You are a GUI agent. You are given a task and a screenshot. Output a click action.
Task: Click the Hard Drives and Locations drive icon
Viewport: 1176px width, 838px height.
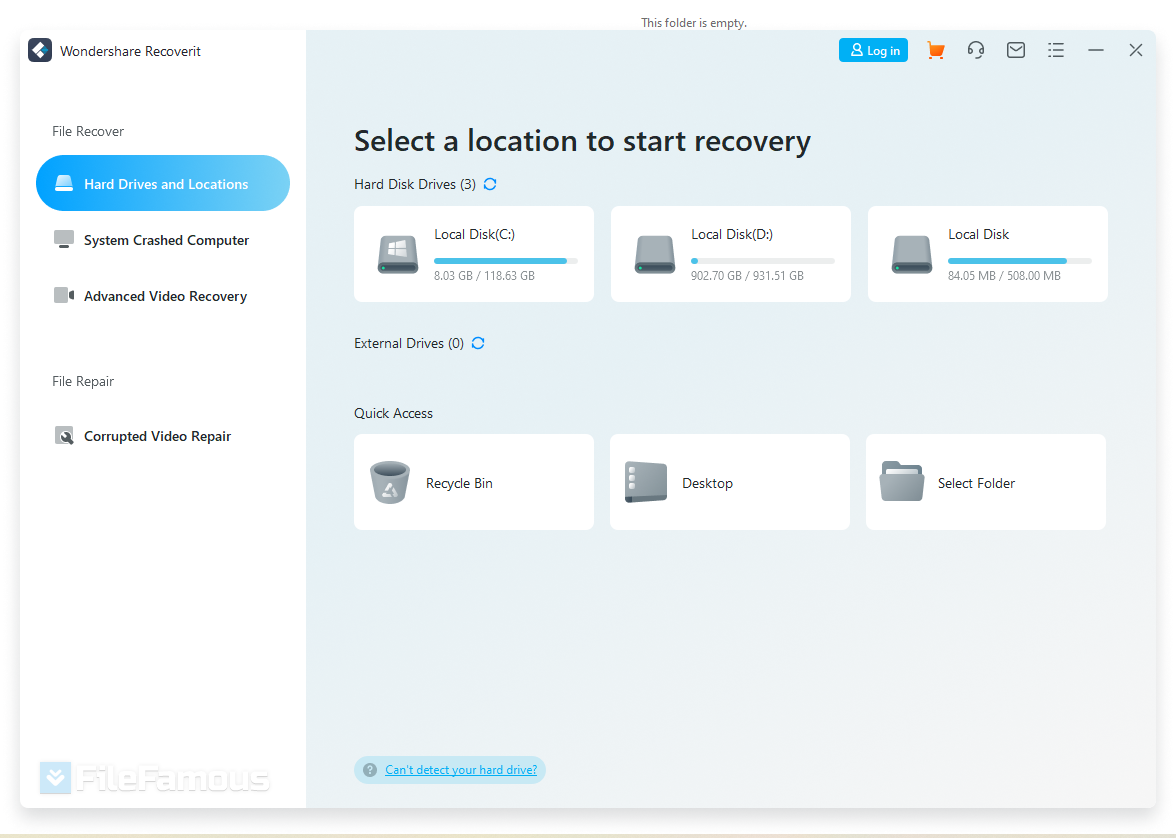[64, 183]
